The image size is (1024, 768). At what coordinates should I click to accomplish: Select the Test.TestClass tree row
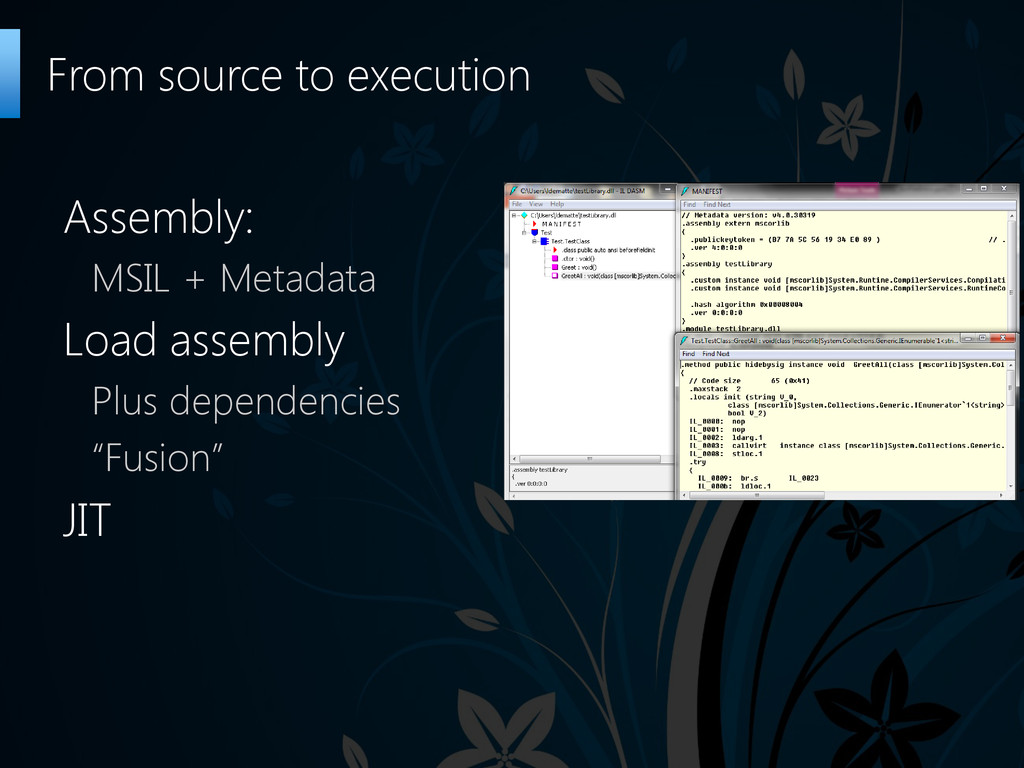tap(570, 241)
